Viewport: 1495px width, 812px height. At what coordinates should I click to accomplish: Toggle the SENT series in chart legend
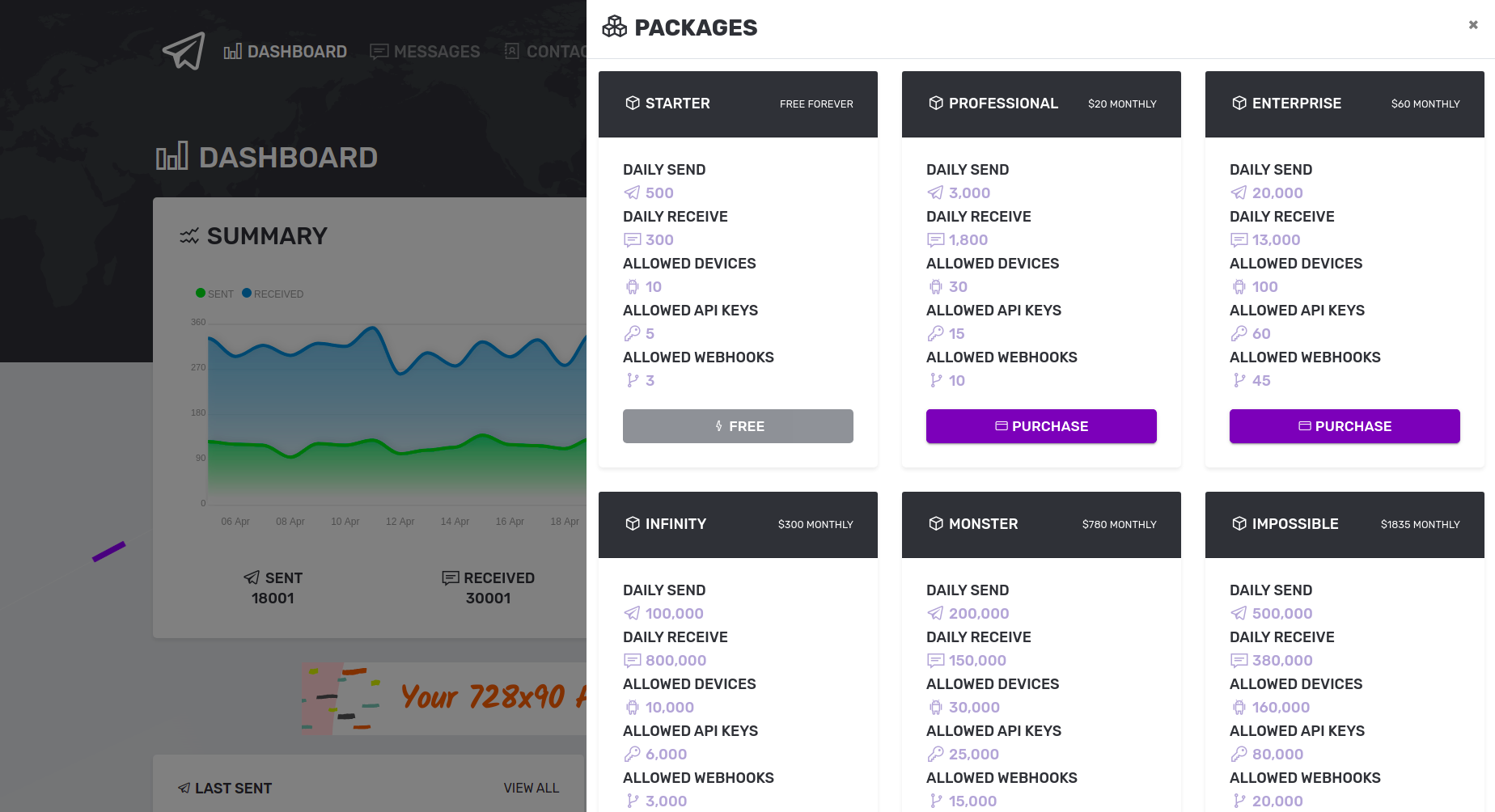[214, 294]
